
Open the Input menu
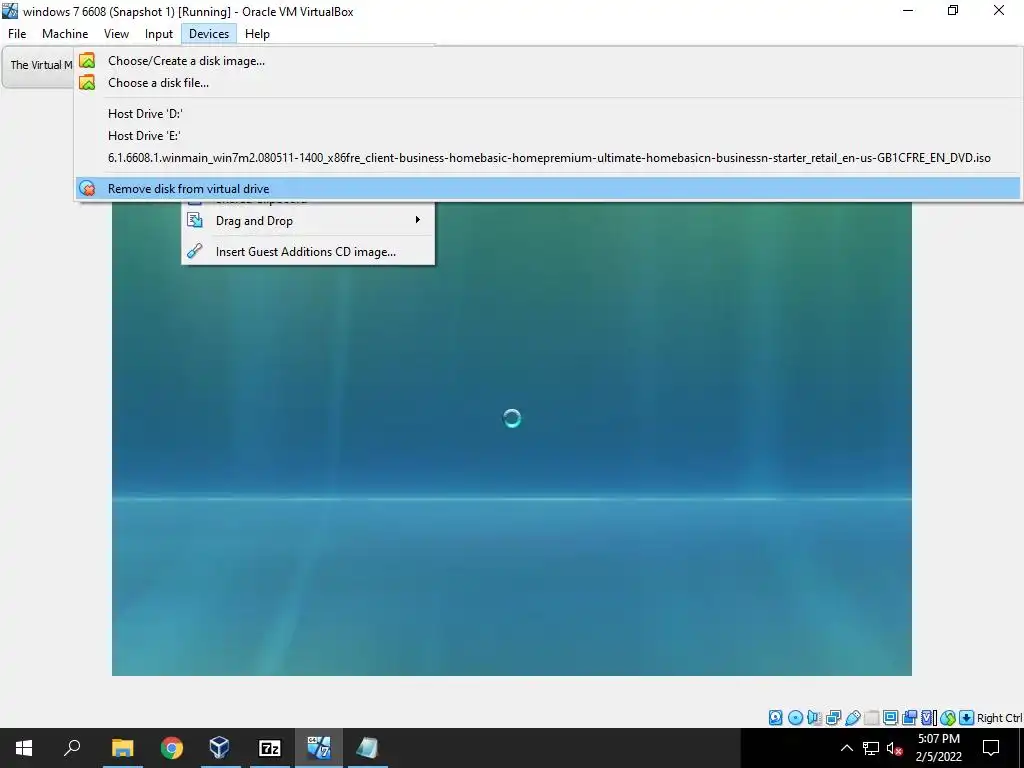tap(159, 34)
